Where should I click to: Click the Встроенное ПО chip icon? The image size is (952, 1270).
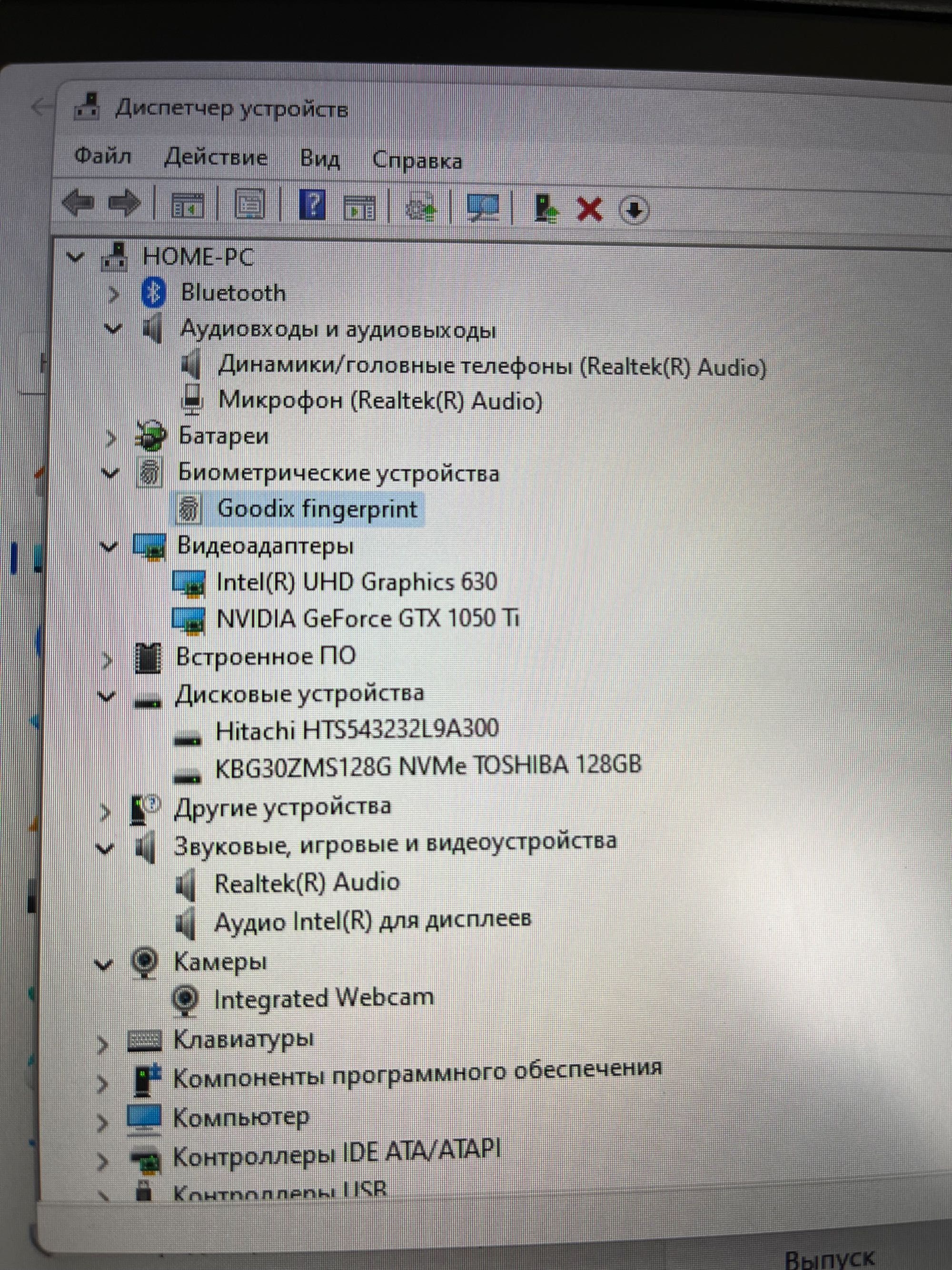[x=148, y=659]
